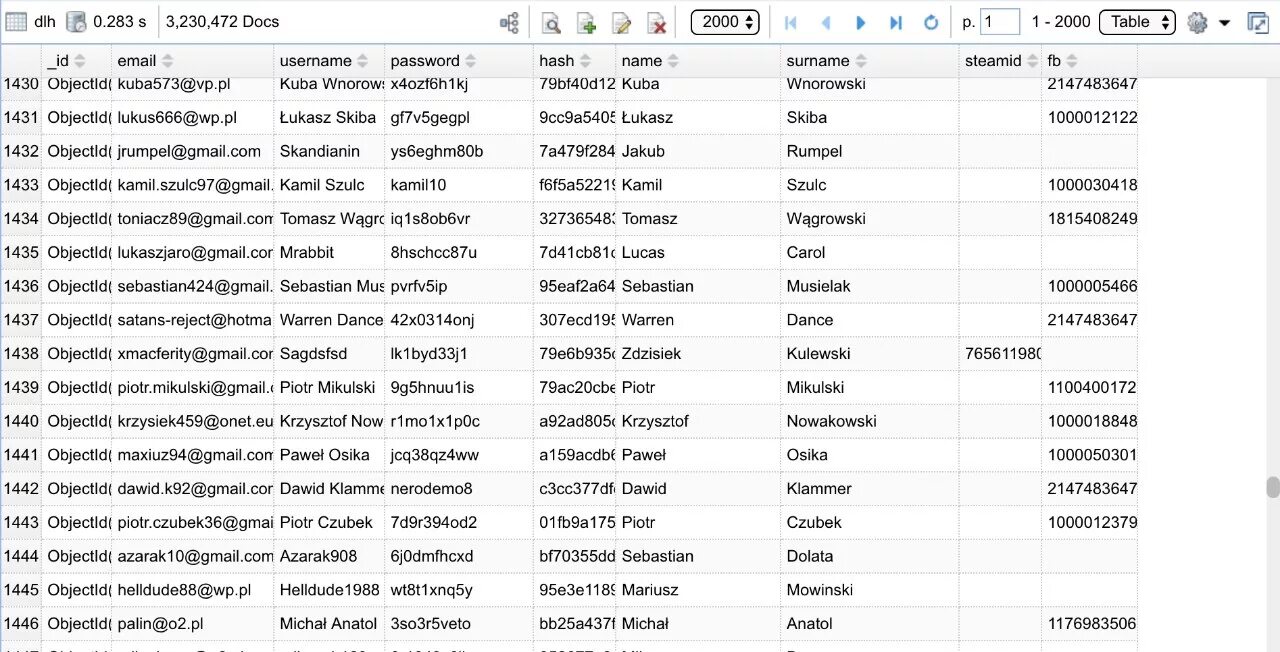This screenshot has width=1280, height=652.
Task: Go to the next page of results
Action: tap(861, 22)
